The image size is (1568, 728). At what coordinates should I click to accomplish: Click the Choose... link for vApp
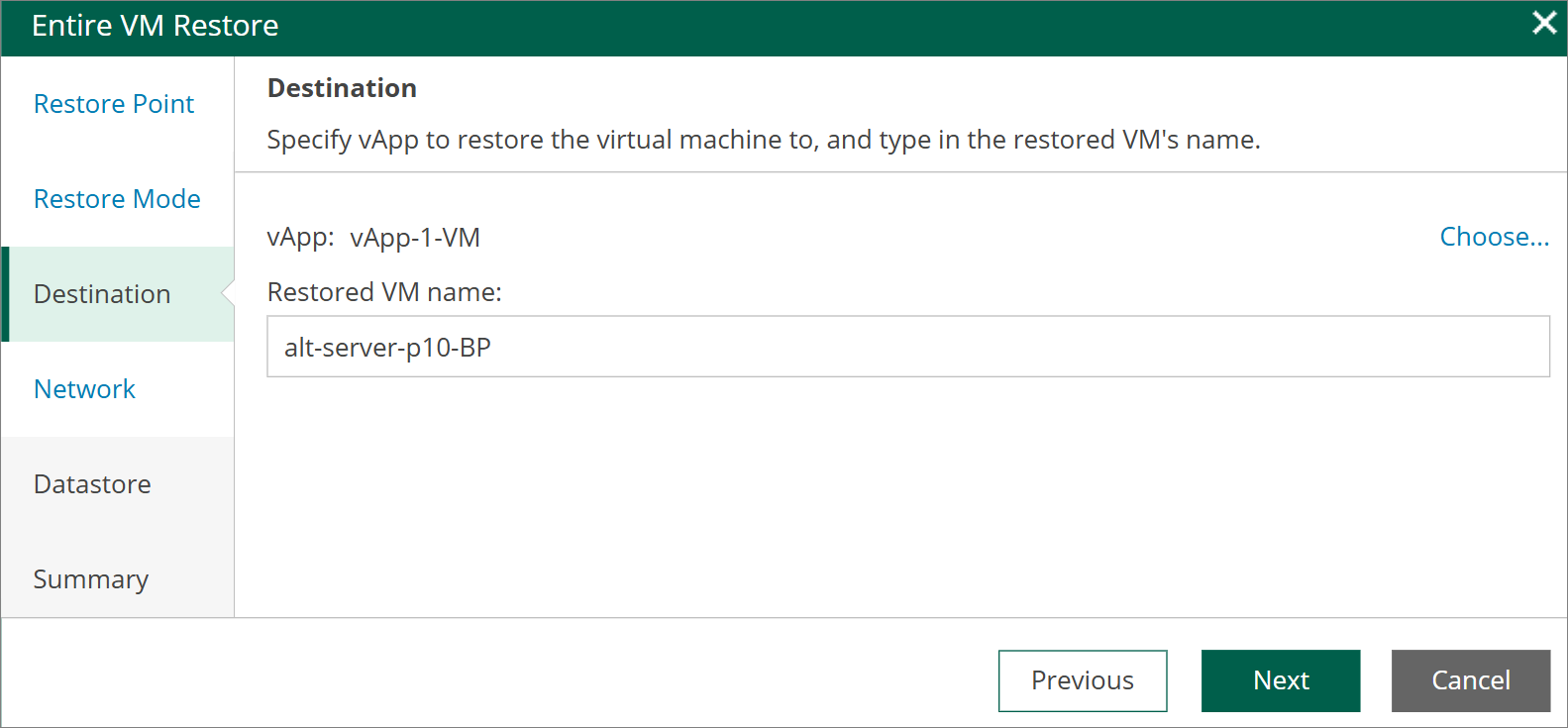1494,237
